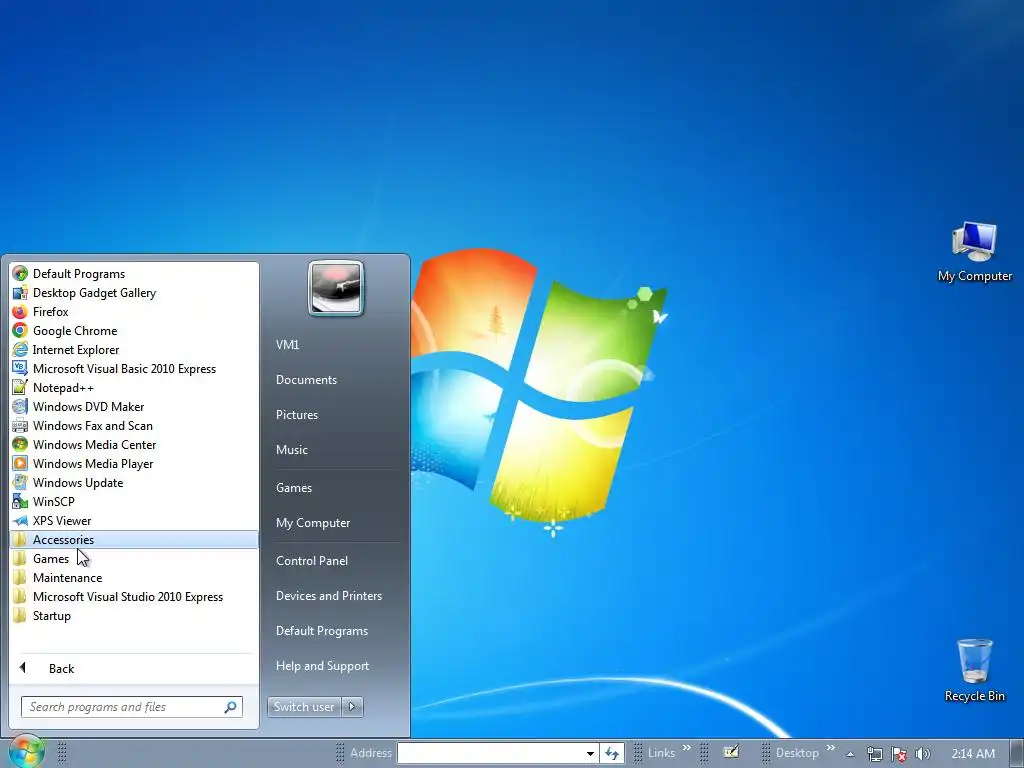Open Windows Update
Image resolution: width=1024 pixels, height=768 pixels.
pos(134,482)
